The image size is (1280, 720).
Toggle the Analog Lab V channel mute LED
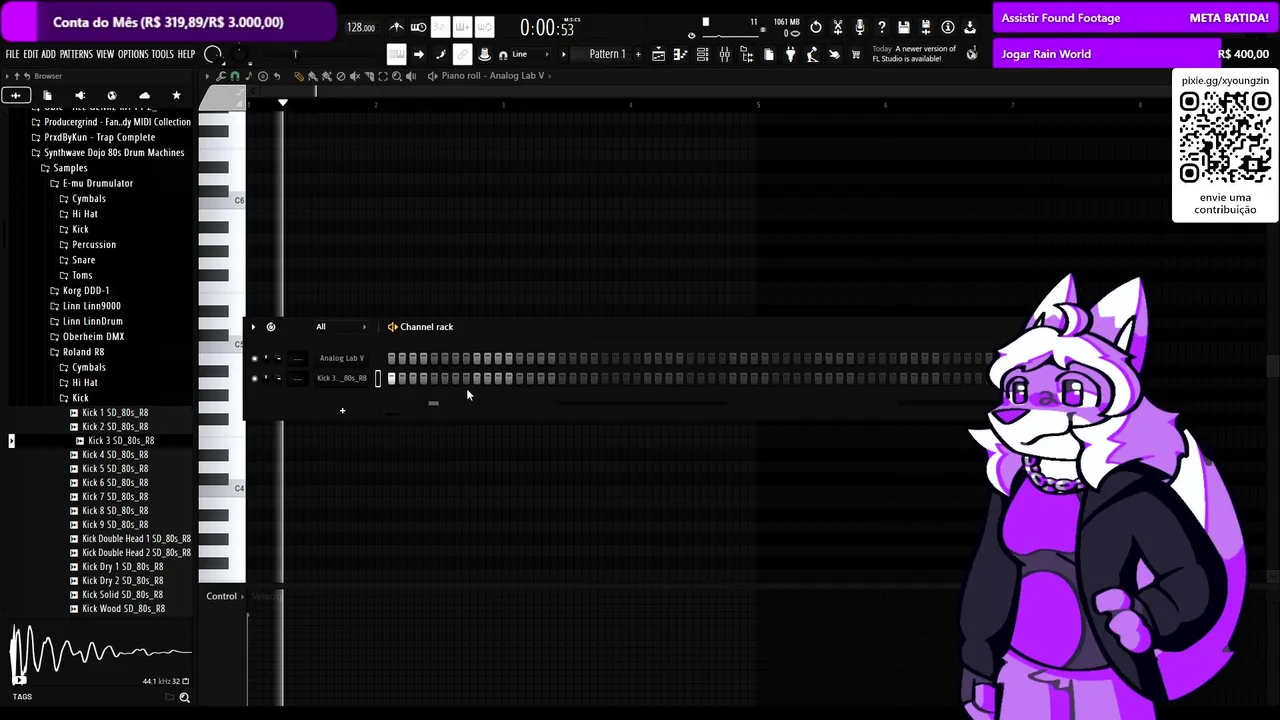pos(254,358)
